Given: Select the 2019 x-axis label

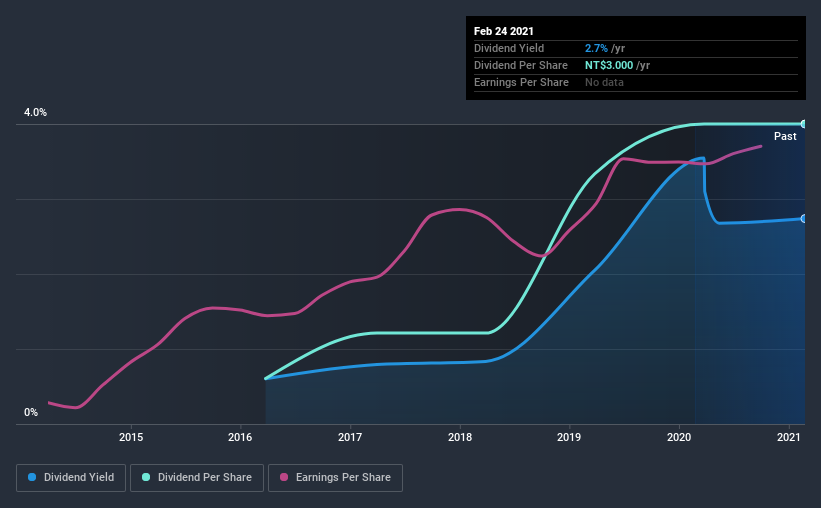Looking at the screenshot, I should [x=569, y=437].
